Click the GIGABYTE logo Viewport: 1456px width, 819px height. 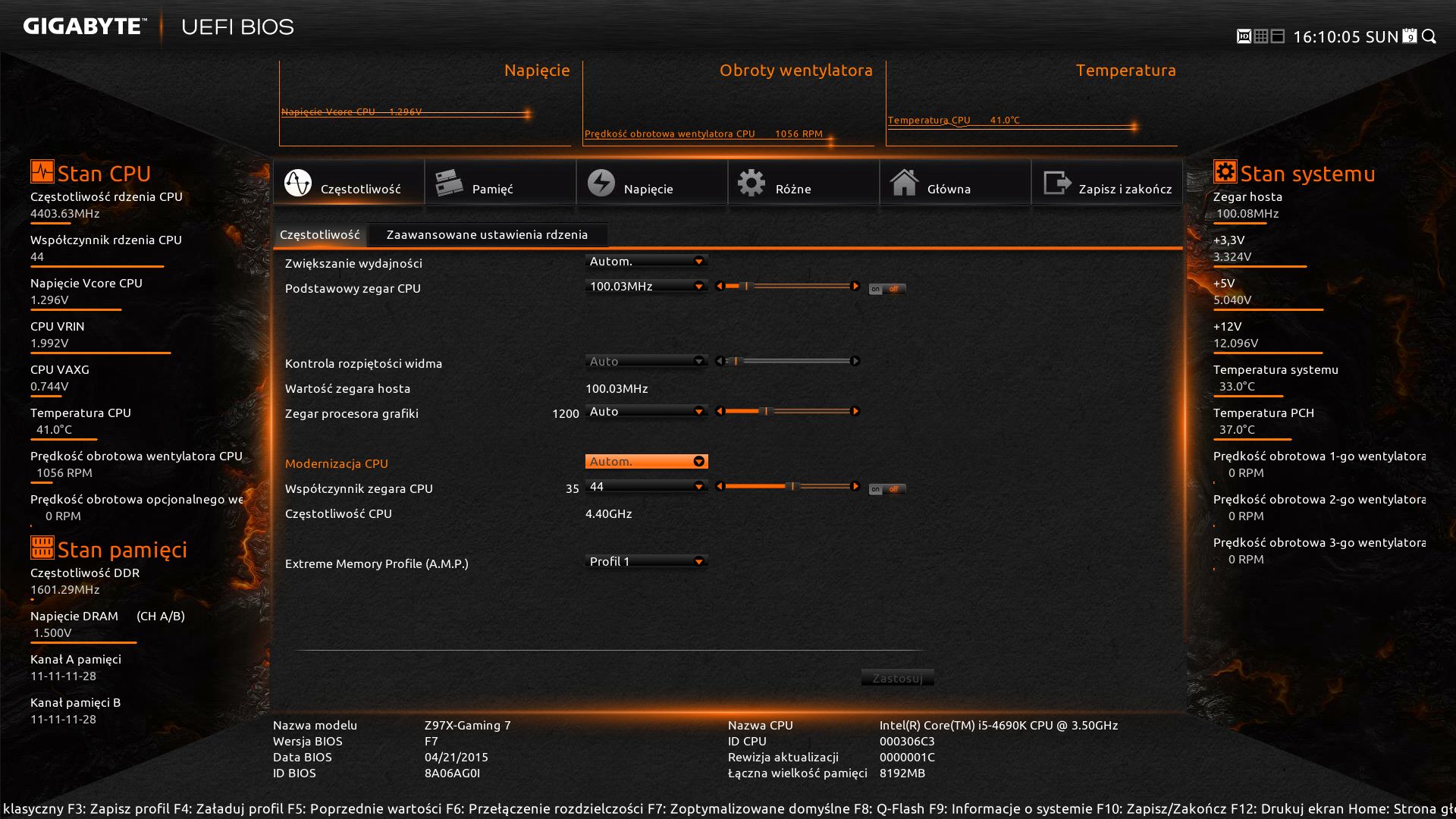[84, 27]
